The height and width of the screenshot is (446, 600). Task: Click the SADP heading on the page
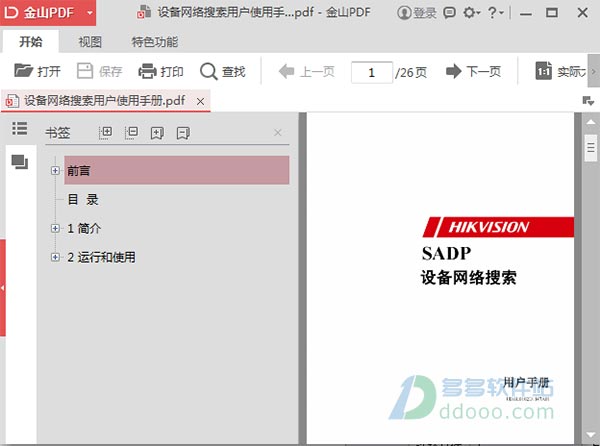446,254
